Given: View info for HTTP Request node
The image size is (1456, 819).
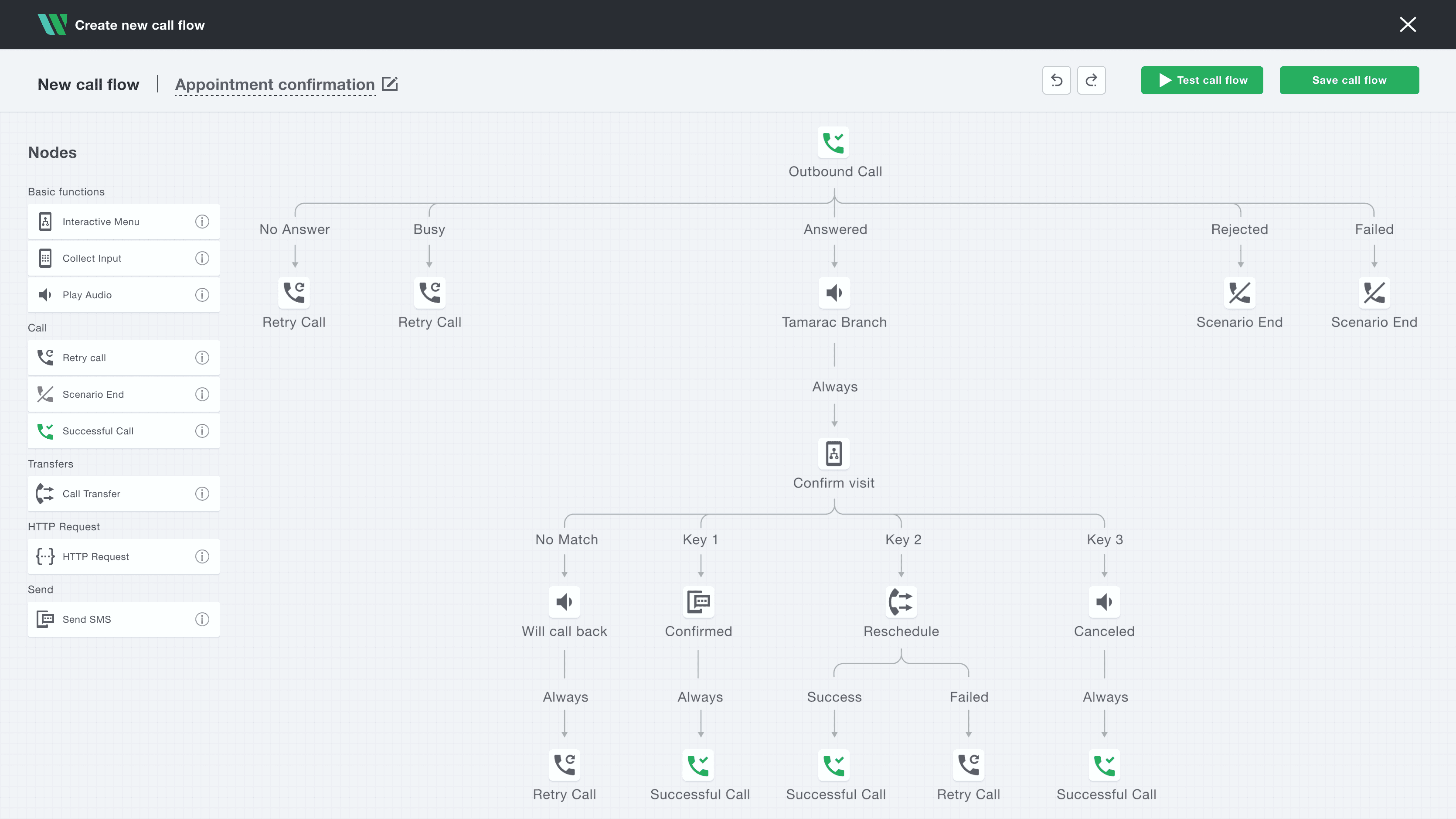Looking at the screenshot, I should 202,556.
